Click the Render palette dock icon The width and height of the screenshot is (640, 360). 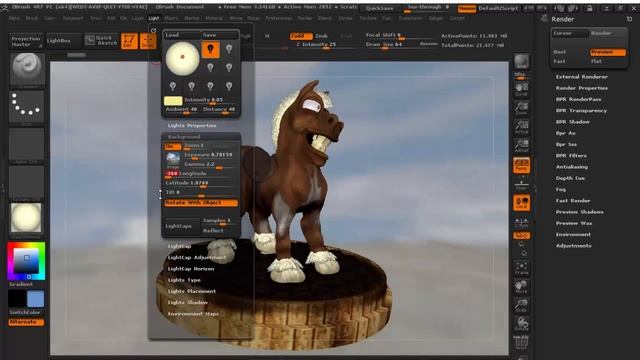(629, 19)
